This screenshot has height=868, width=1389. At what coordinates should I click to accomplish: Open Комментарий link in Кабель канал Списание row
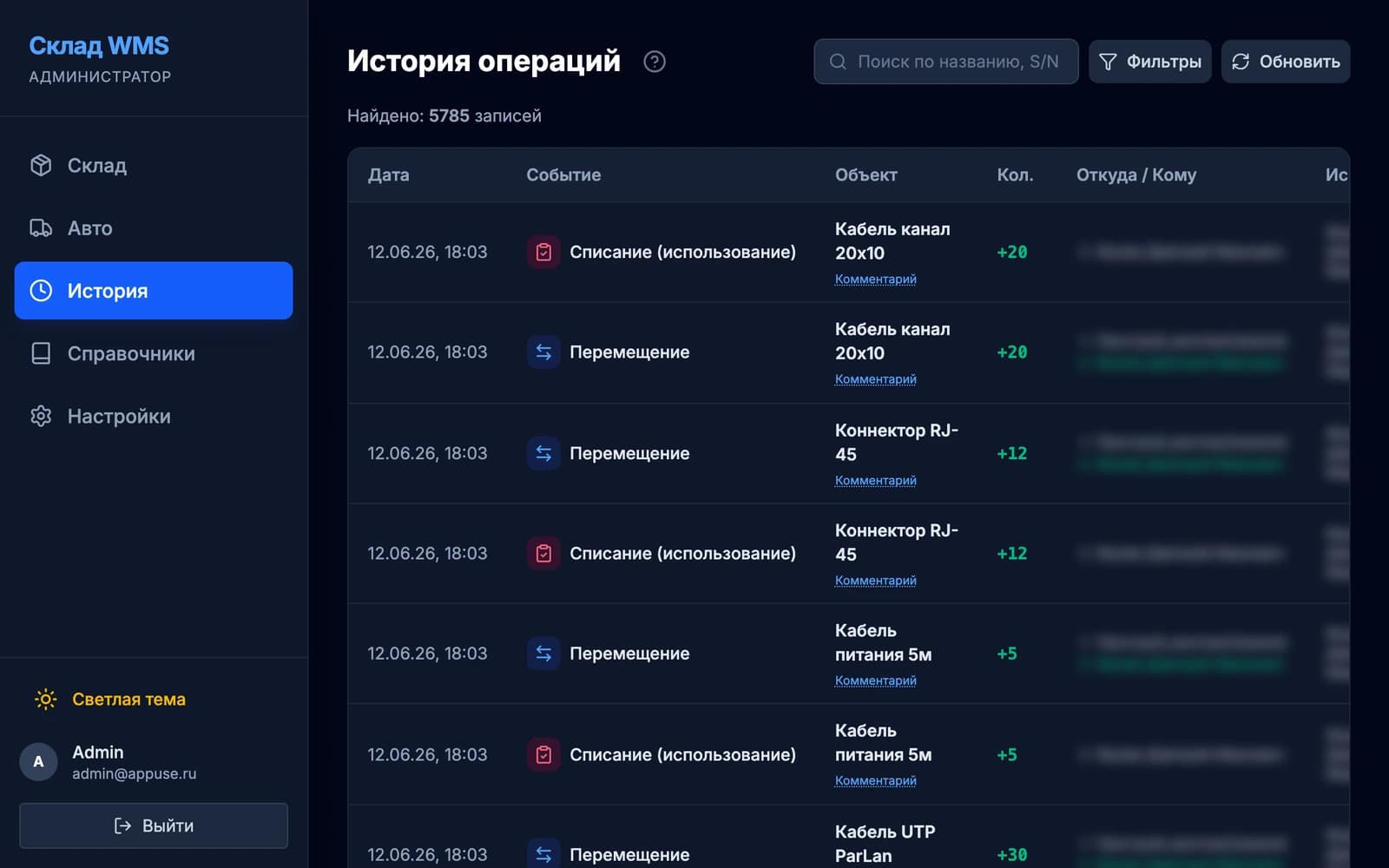[x=875, y=279]
